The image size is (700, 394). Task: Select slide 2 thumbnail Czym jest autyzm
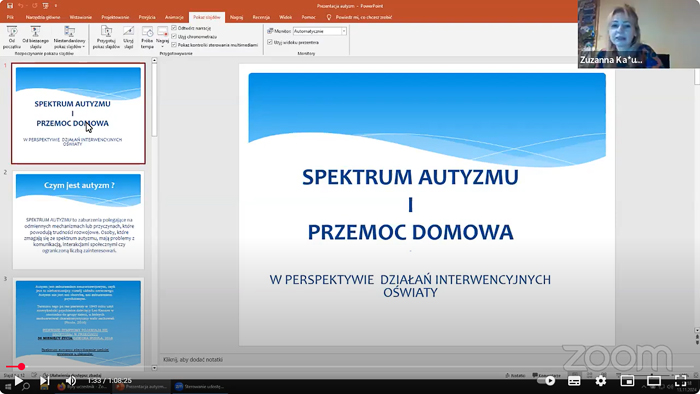tap(78, 220)
